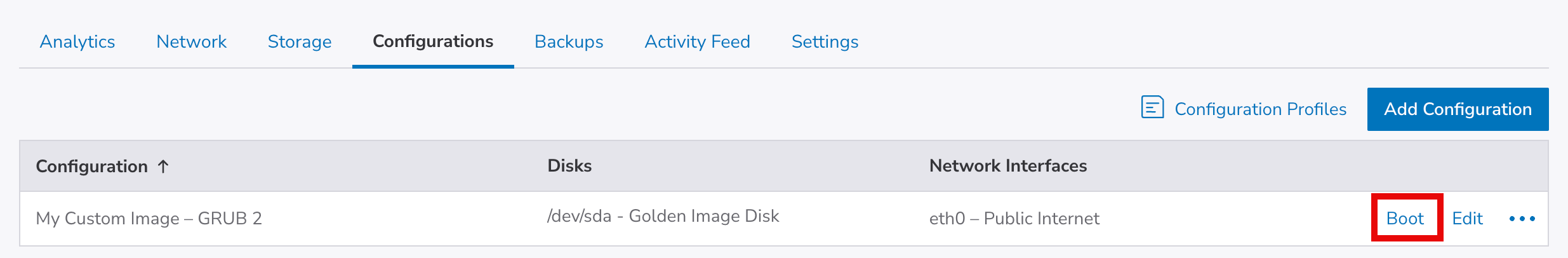
Task: Boot the My Custom Image configuration
Action: [x=1405, y=219]
